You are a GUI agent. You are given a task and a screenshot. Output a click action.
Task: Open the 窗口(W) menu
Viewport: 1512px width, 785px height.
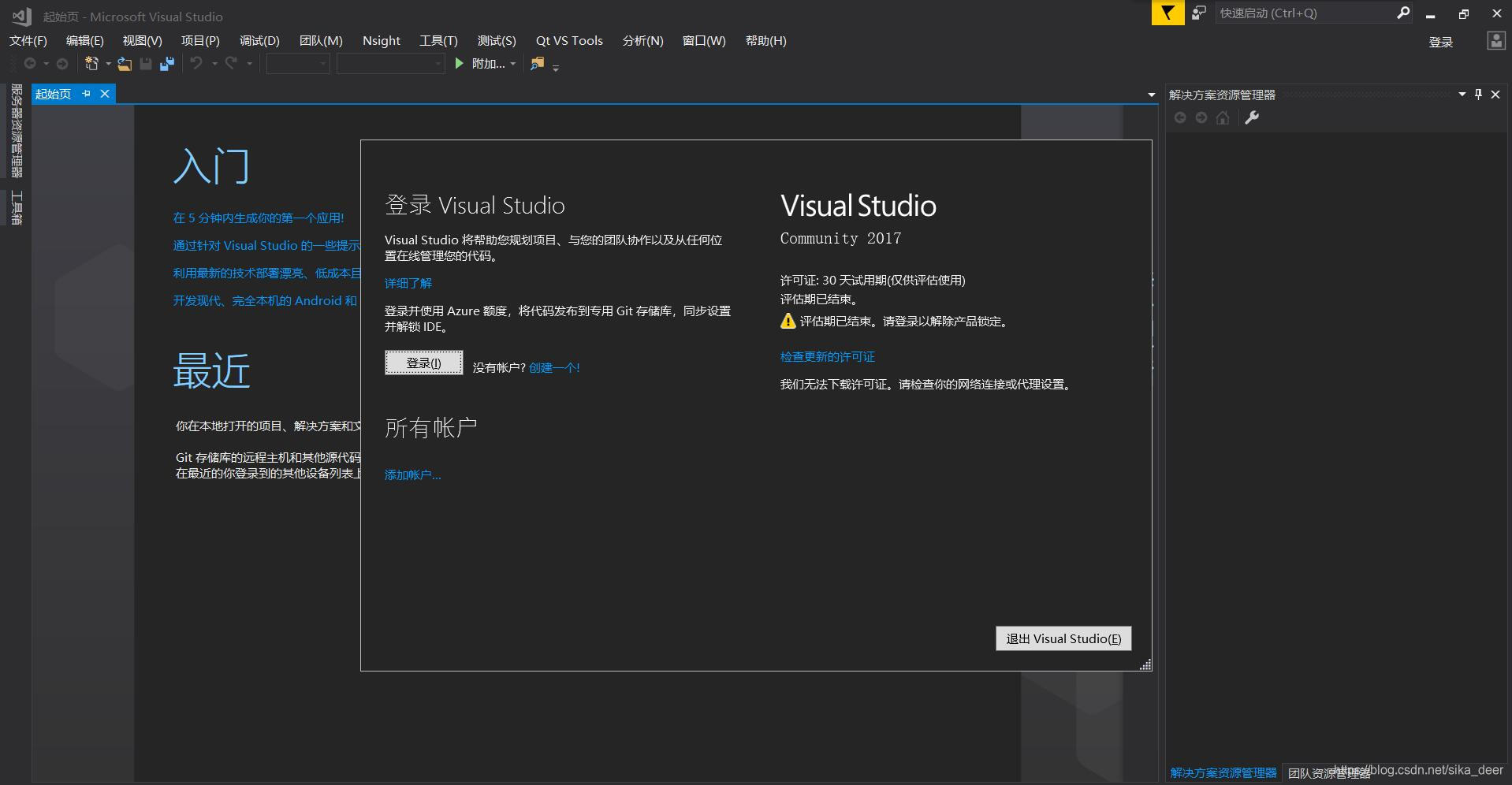[704, 40]
